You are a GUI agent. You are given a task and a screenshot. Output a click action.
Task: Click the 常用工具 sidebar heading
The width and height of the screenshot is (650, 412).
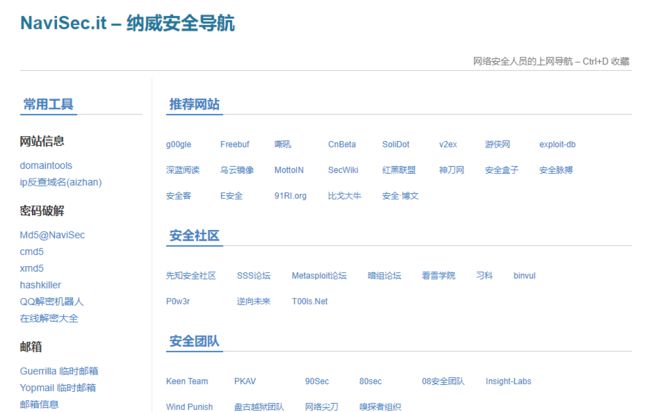[x=48, y=104]
